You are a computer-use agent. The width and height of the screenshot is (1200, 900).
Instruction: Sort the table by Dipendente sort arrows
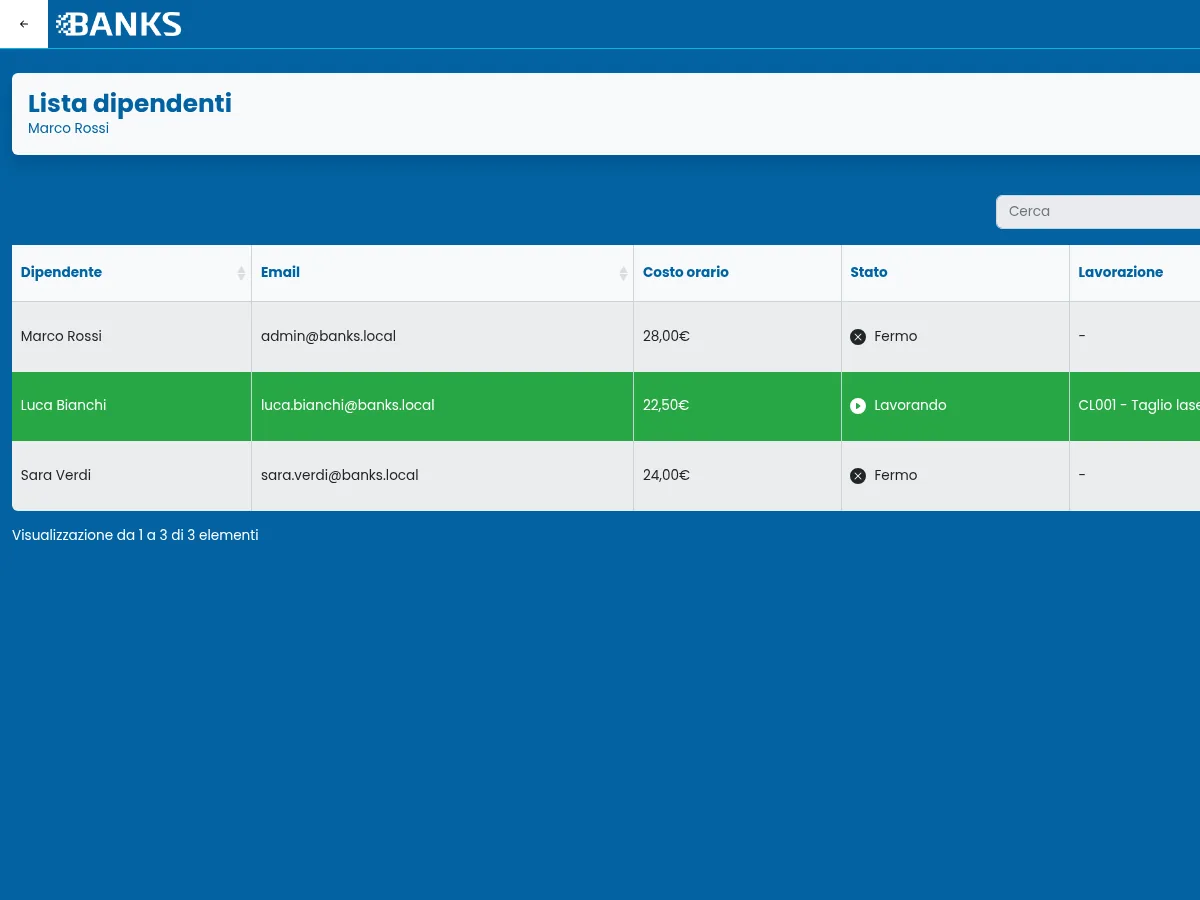tap(241, 273)
